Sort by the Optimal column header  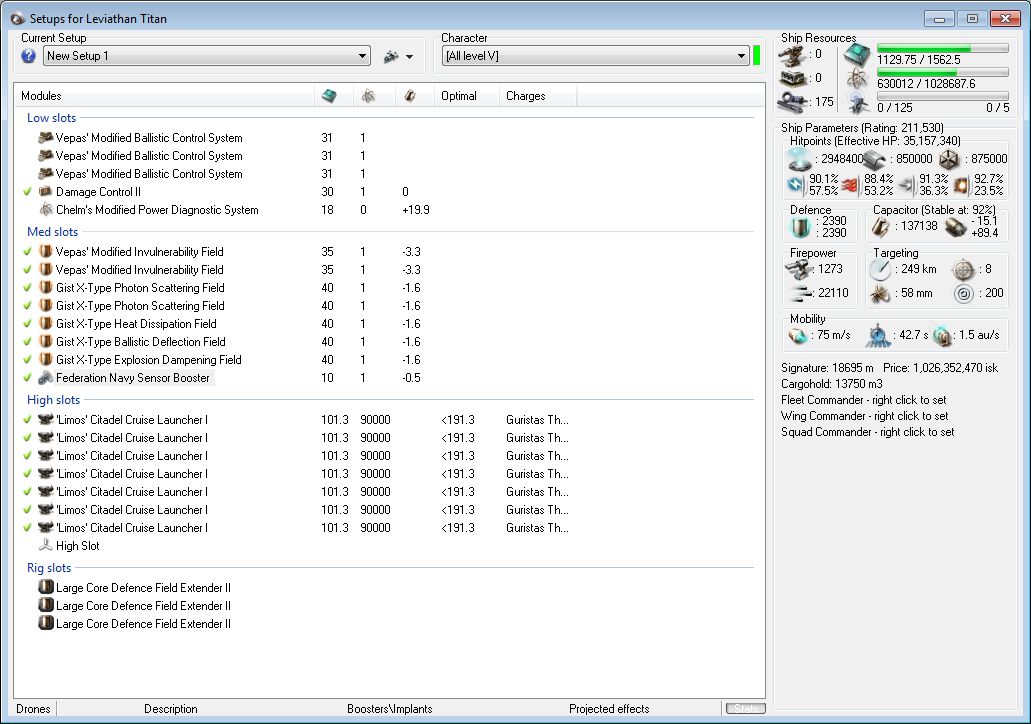[466, 96]
